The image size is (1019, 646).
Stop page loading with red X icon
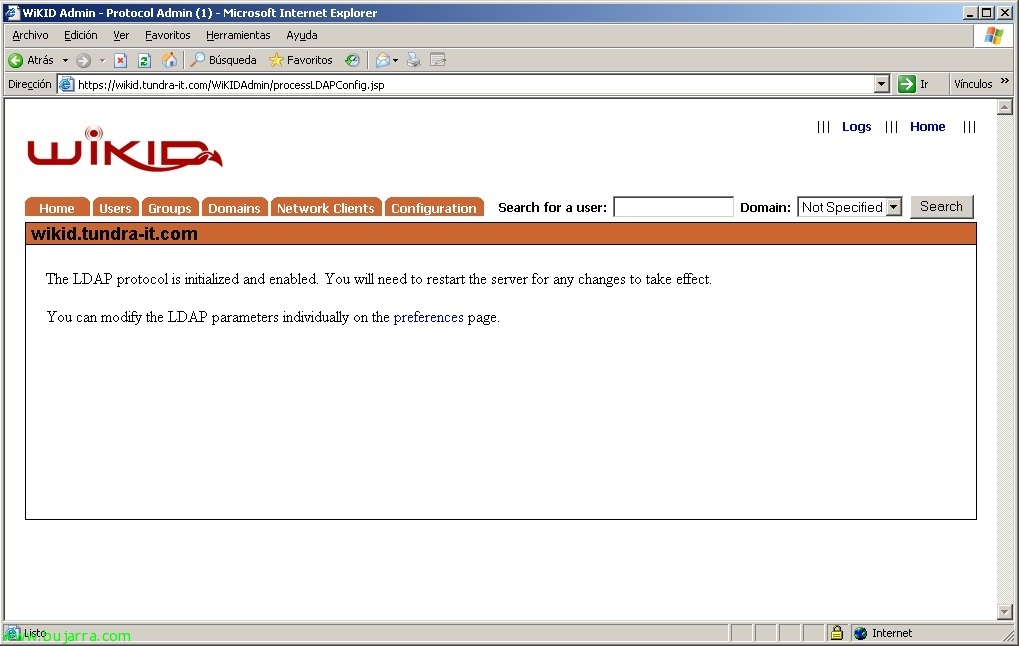pos(120,60)
